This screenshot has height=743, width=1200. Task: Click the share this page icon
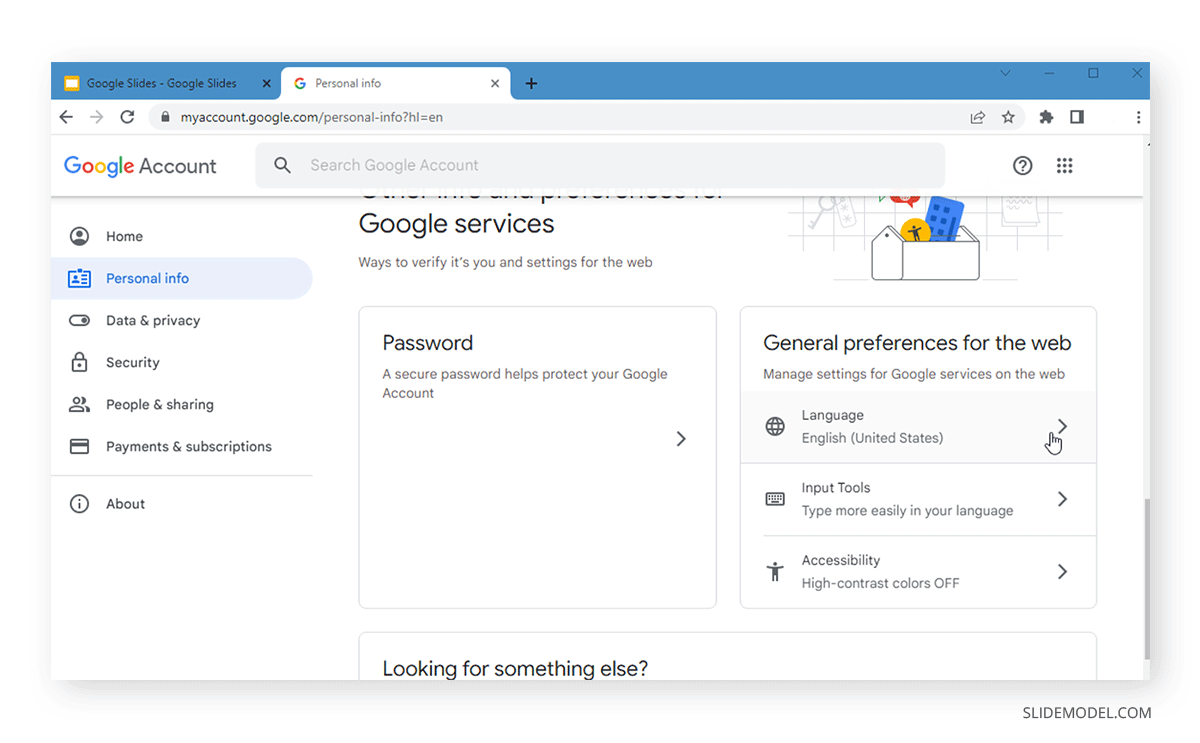tap(978, 117)
